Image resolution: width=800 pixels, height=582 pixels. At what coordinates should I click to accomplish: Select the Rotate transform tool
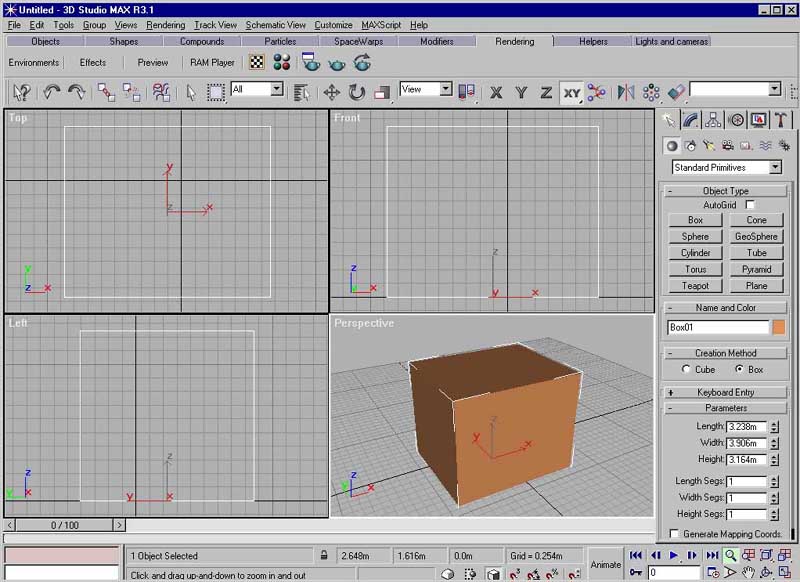[x=357, y=92]
